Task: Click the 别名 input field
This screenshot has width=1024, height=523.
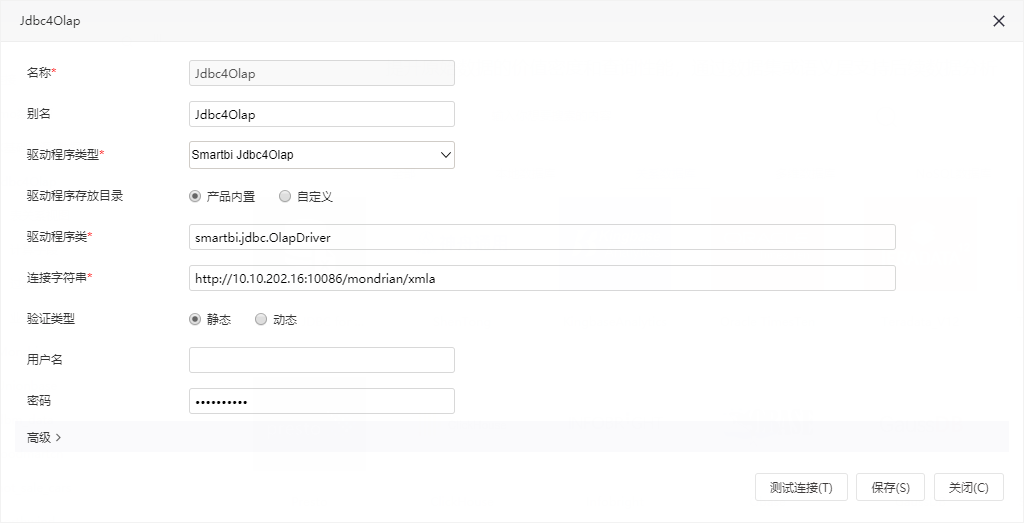Action: [322, 114]
